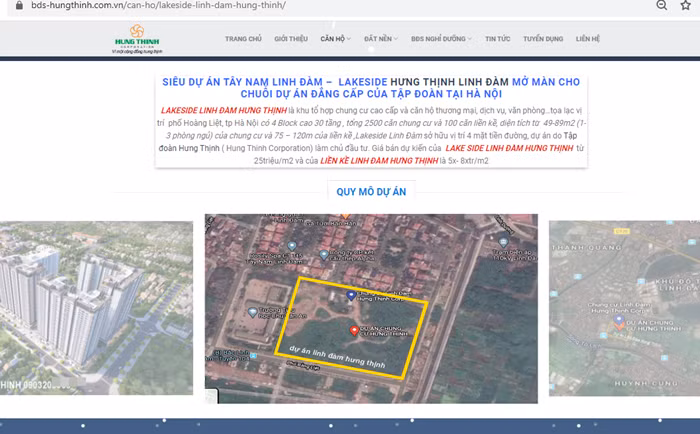This screenshot has width=700, height=434.
Task: Open the center satellite map with yellow outline
Action: coord(371,309)
